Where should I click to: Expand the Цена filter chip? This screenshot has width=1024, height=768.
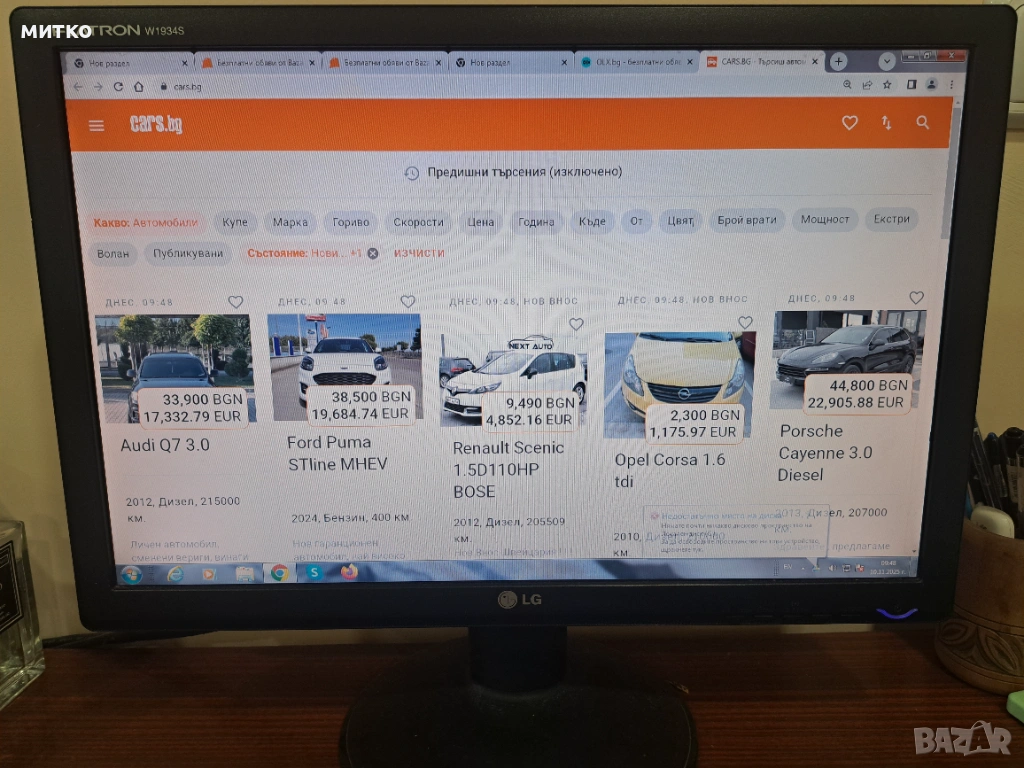click(x=481, y=222)
